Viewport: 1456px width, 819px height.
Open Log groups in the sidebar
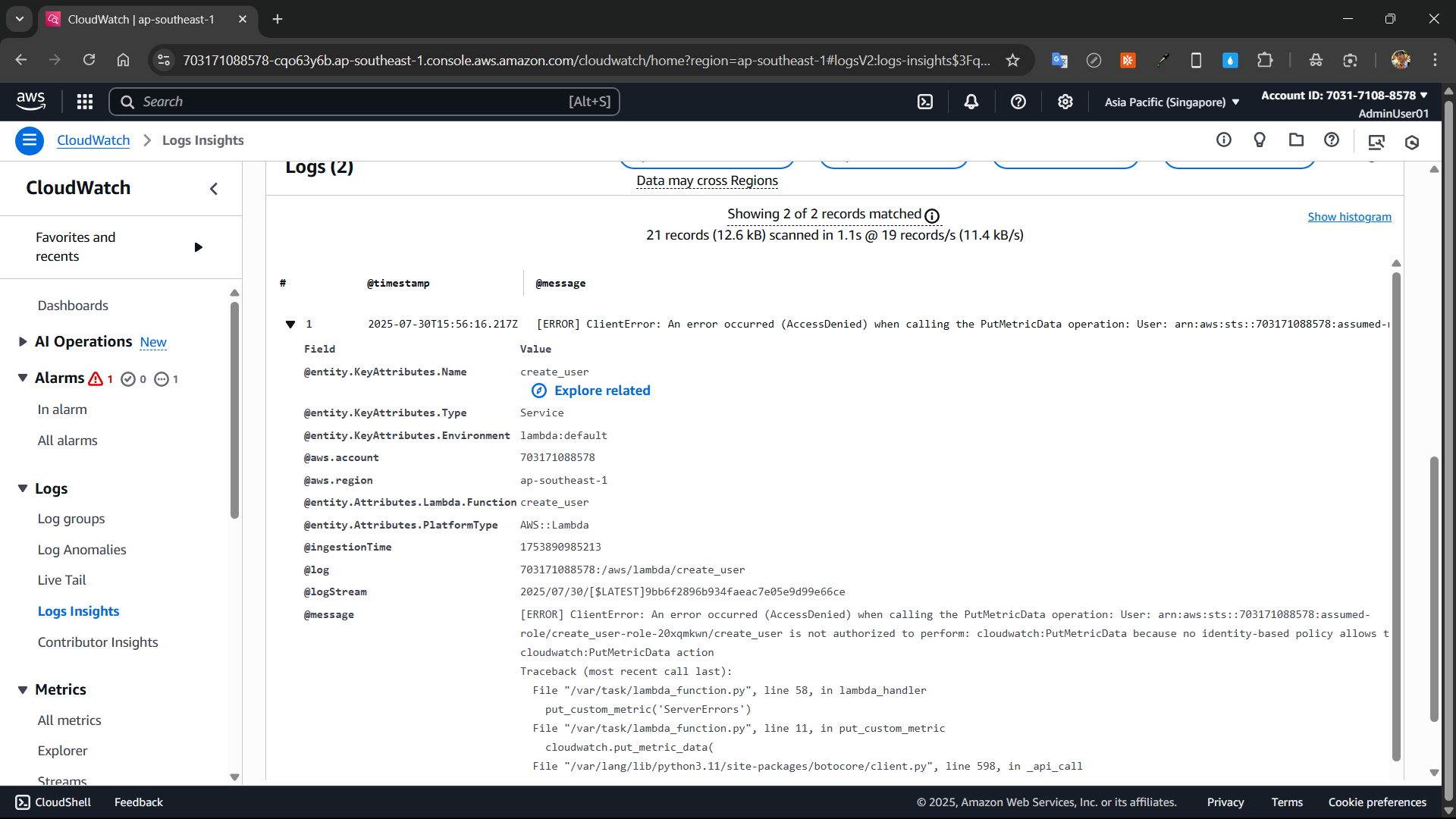click(71, 519)
